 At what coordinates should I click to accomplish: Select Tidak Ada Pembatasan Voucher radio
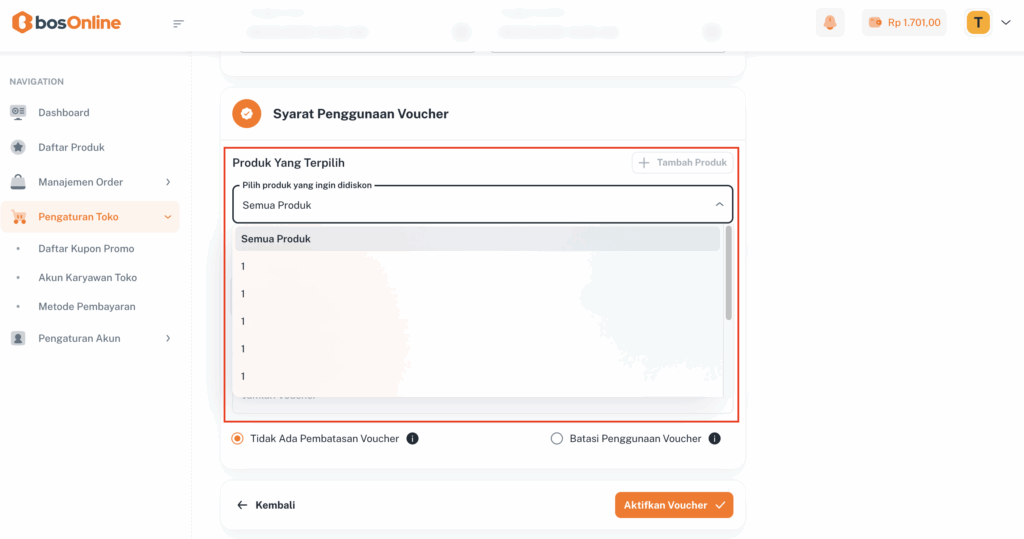coord(237,438)
